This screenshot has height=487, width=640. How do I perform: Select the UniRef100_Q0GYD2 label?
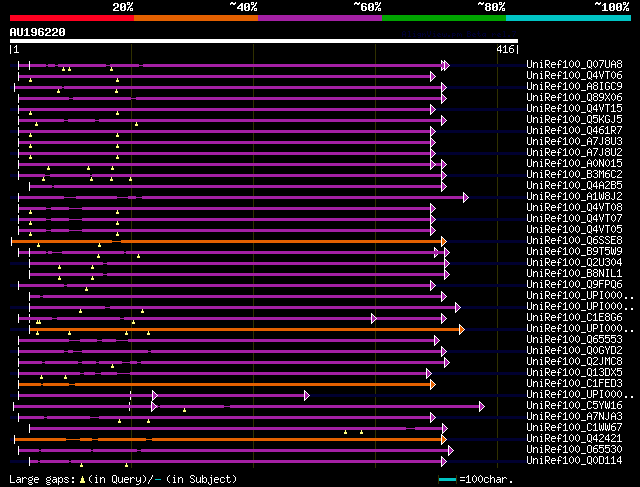[x=574, y=351]
